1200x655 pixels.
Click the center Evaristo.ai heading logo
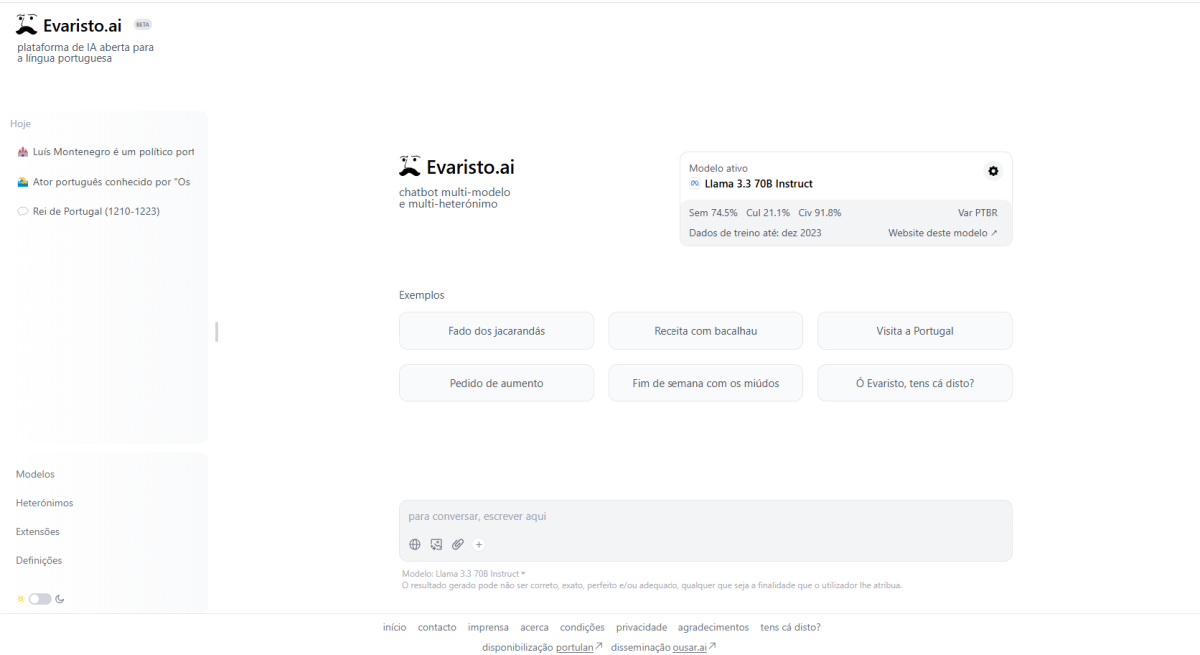457,167
